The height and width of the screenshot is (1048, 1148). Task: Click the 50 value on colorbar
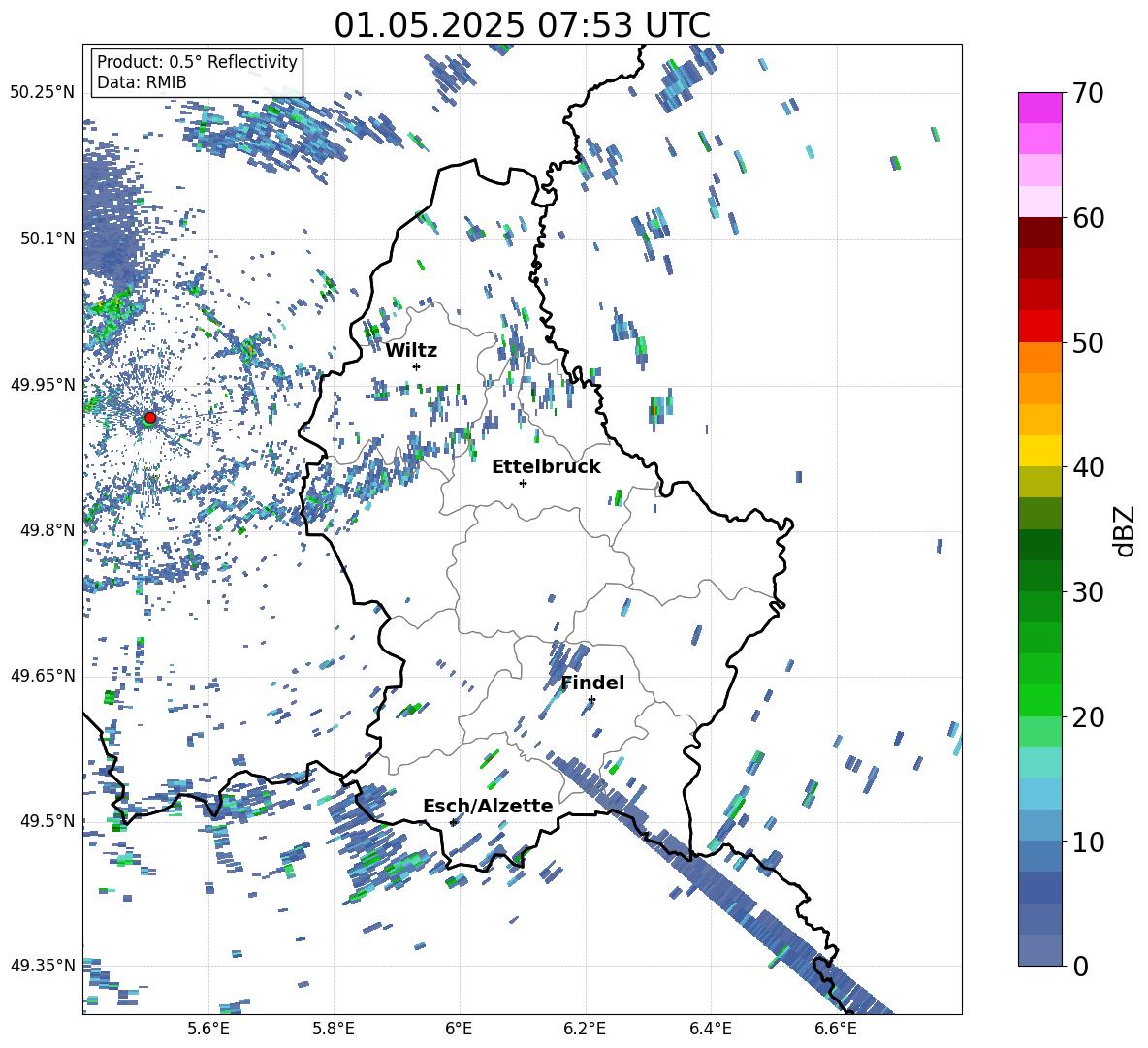point(1087,342)
